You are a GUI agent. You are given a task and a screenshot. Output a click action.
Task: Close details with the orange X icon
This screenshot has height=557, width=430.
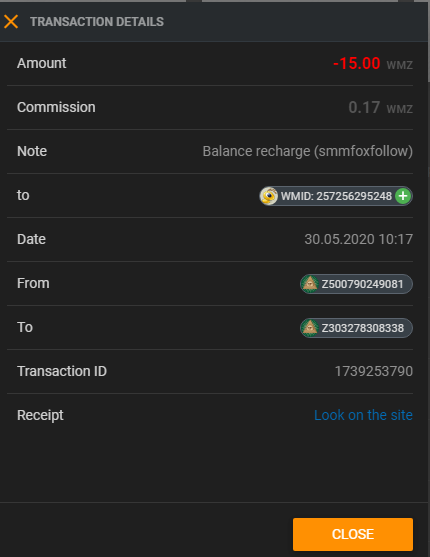click(x=11, y=22)
